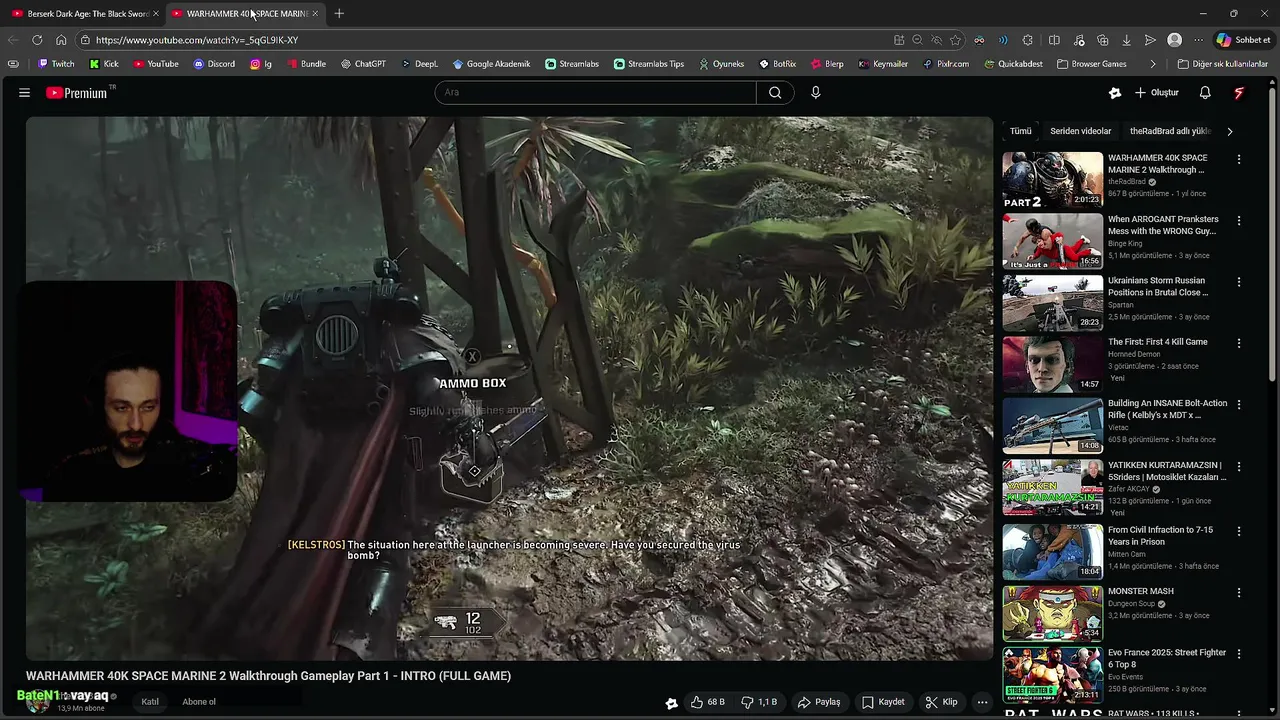The image size is (1280, 720).
Task: Open YouTube notifications bell
Action: pyautogui.click(x=1205, y=92)
